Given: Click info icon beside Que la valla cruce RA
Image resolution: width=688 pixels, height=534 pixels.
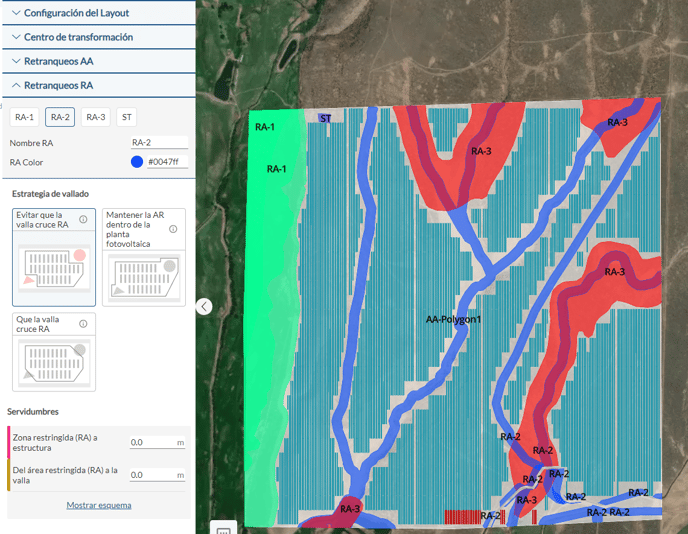Looking at the screenshot, I should (x=83, y=323).
